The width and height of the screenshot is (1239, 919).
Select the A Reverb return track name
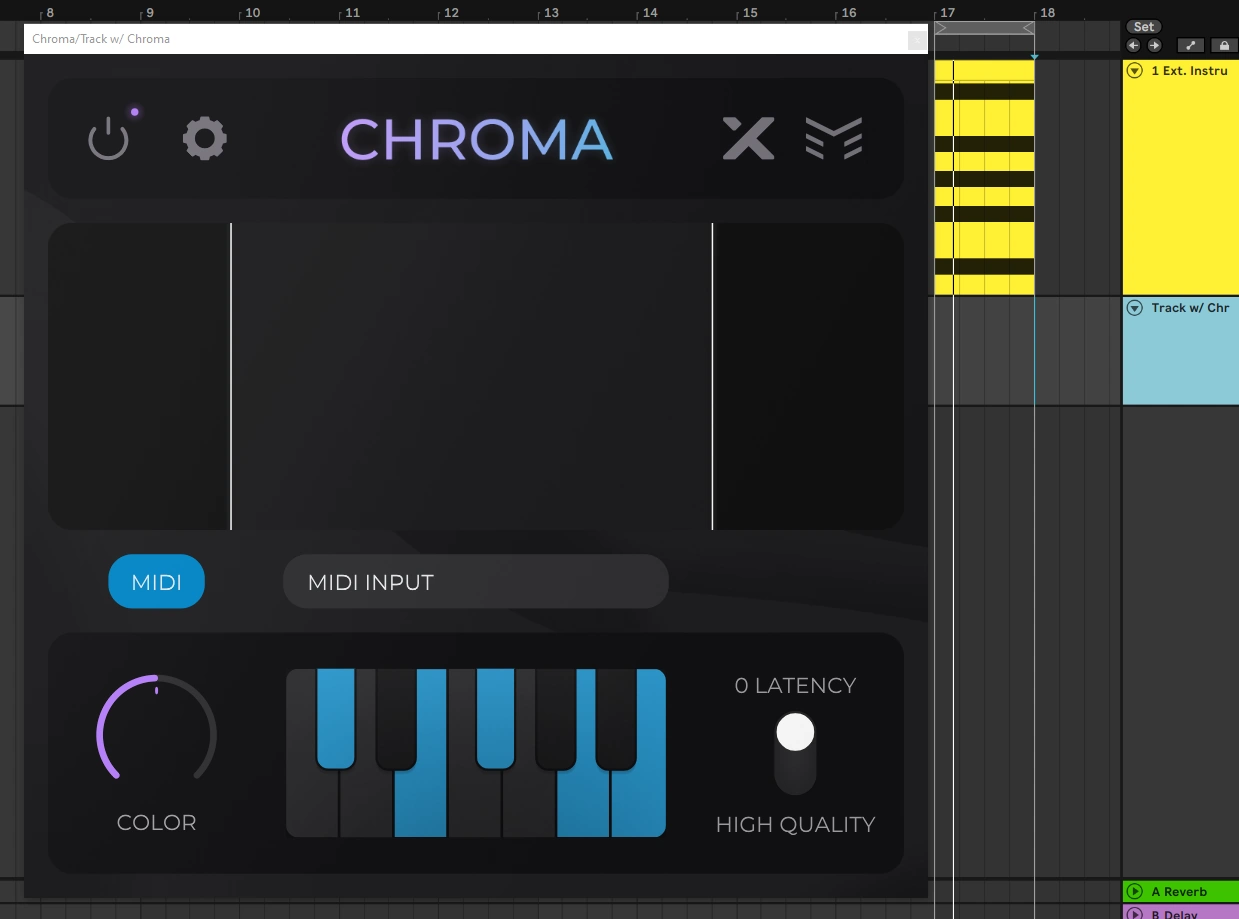pyautogui.click(x=1179, y=891)
